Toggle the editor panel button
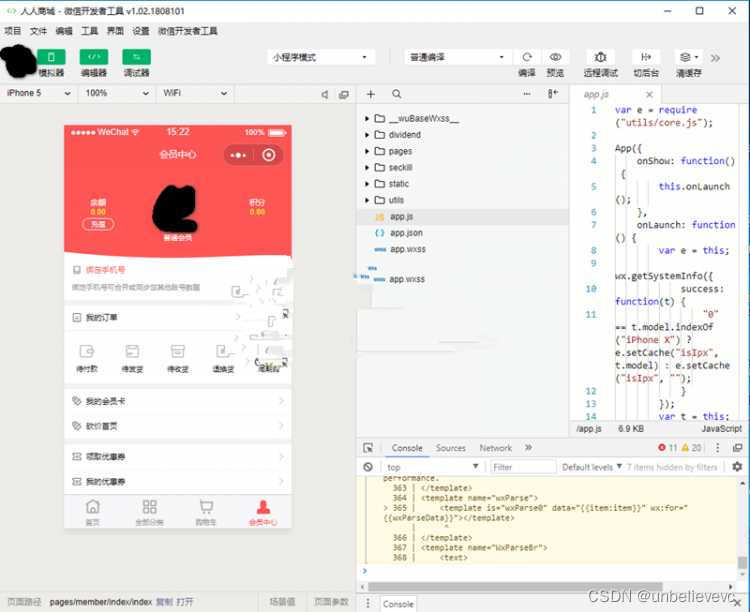Image resolution: width=750 pixels, height=612 pixels. point(94,57)
